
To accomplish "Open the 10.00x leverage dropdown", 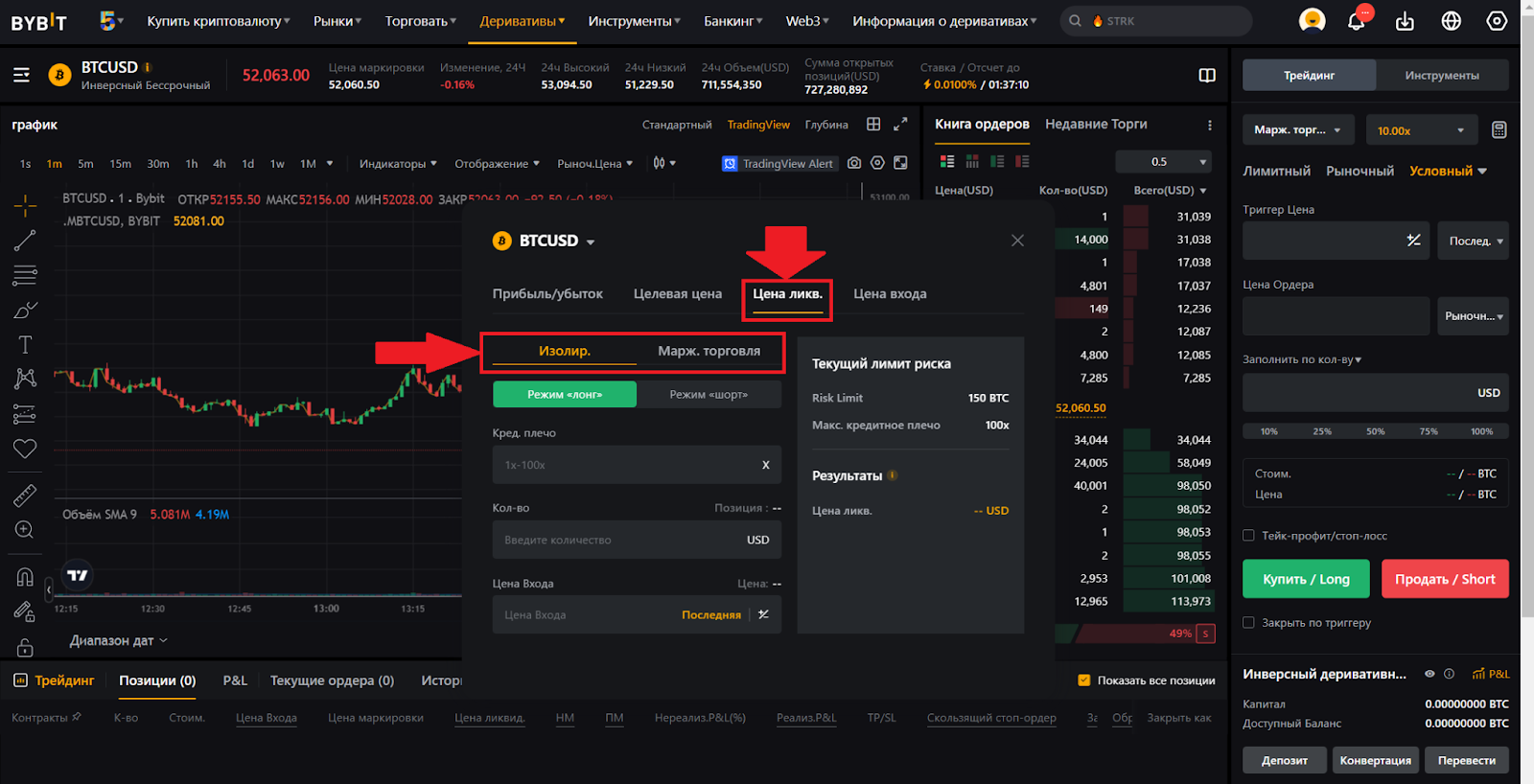I will (x=1420, y=130).
